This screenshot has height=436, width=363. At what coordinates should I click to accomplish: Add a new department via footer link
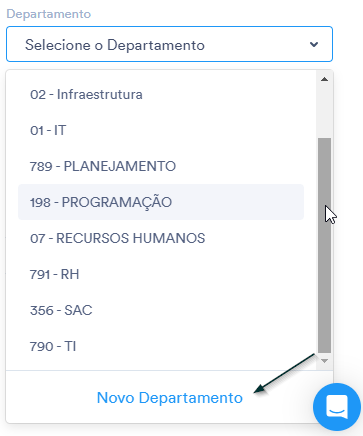point(170,398)
